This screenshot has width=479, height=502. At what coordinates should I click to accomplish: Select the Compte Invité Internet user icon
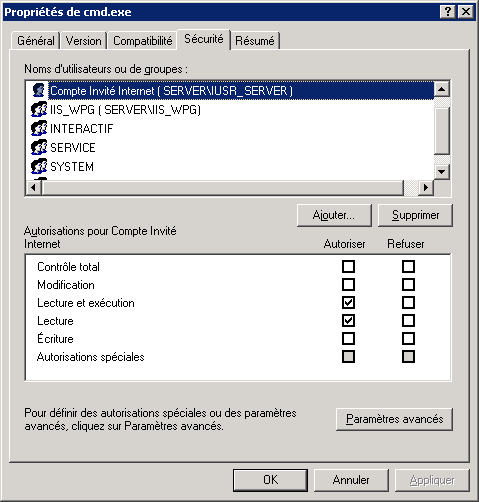click(x=39, y=90)
